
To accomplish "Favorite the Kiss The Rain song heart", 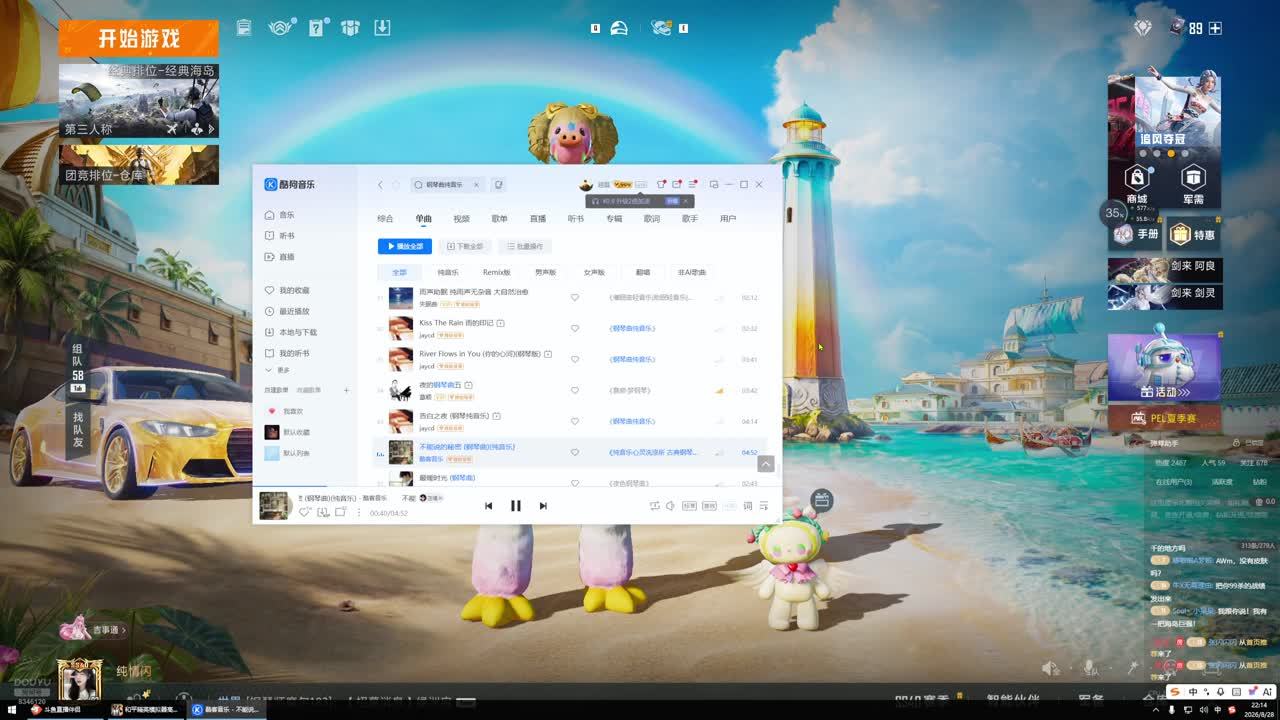I will coord(575,328).
